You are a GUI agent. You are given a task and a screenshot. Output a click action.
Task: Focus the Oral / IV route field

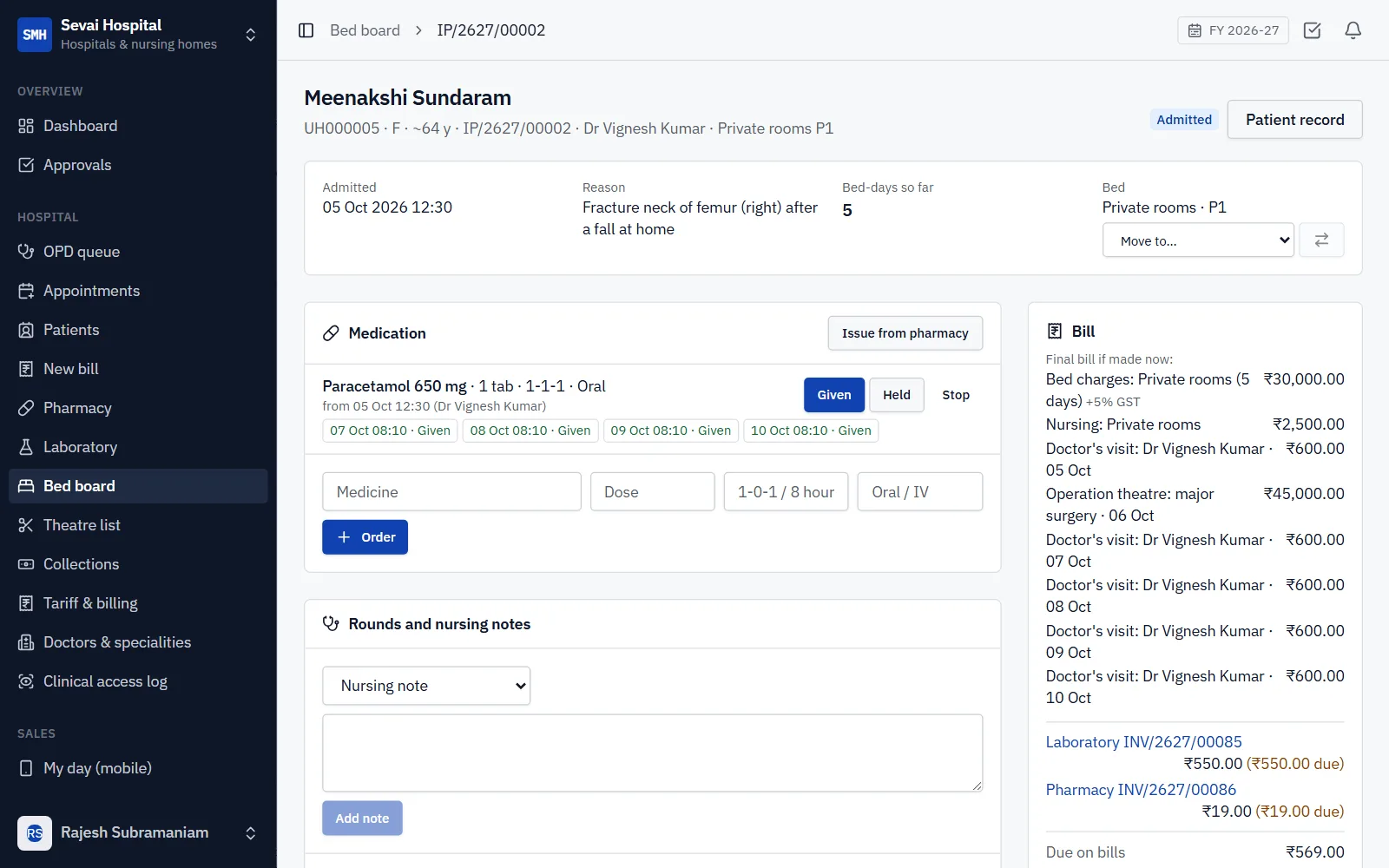[920, 492]
